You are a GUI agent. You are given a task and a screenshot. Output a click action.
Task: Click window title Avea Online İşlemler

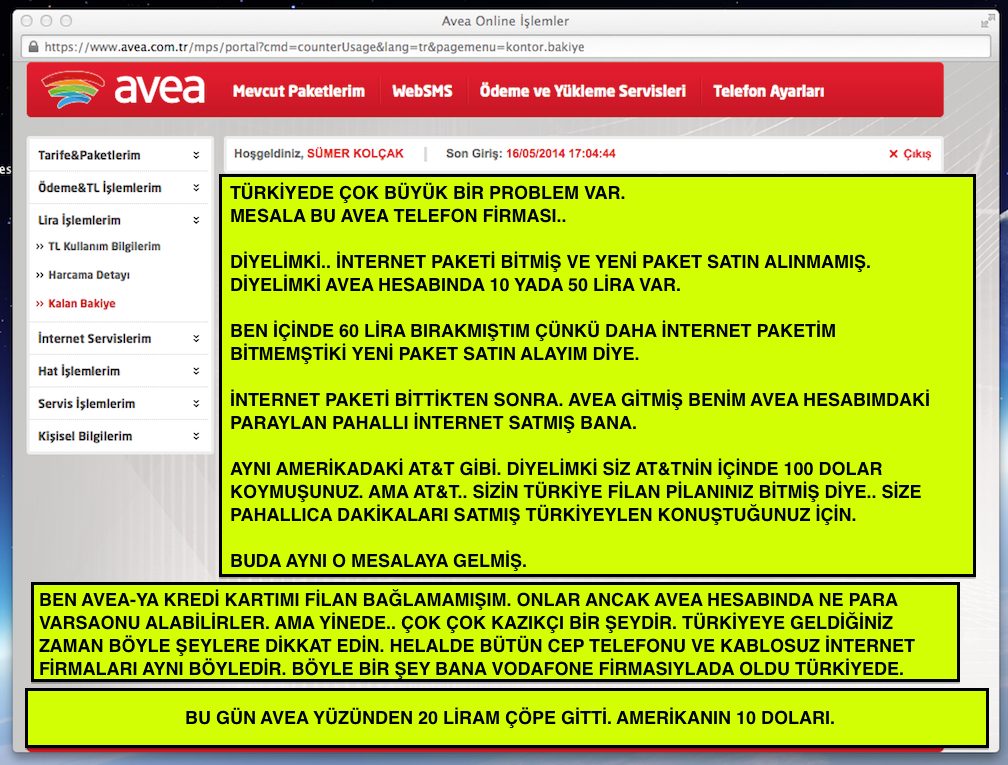[x=505, y=21]
